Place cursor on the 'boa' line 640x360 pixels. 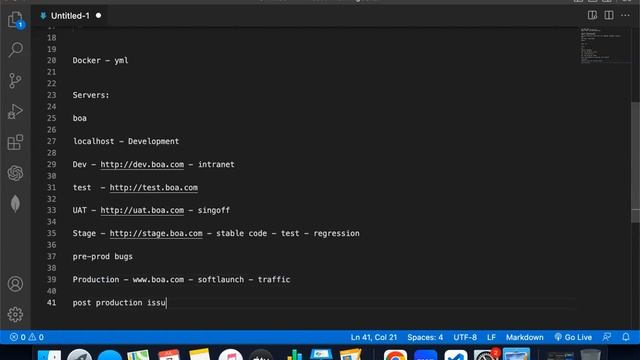(x=80, y=118)
